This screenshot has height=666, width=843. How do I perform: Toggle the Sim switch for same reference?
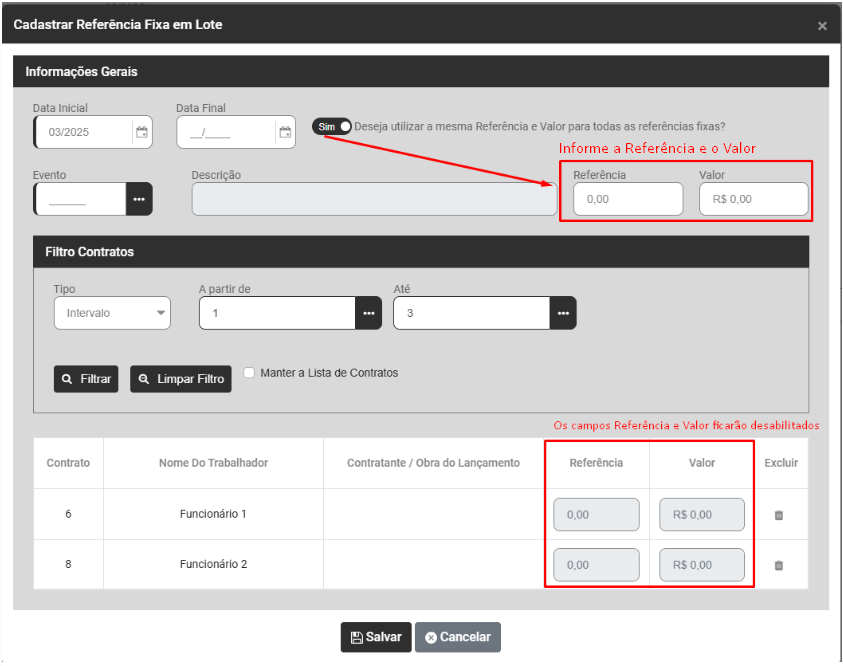(x=332, y=127)
